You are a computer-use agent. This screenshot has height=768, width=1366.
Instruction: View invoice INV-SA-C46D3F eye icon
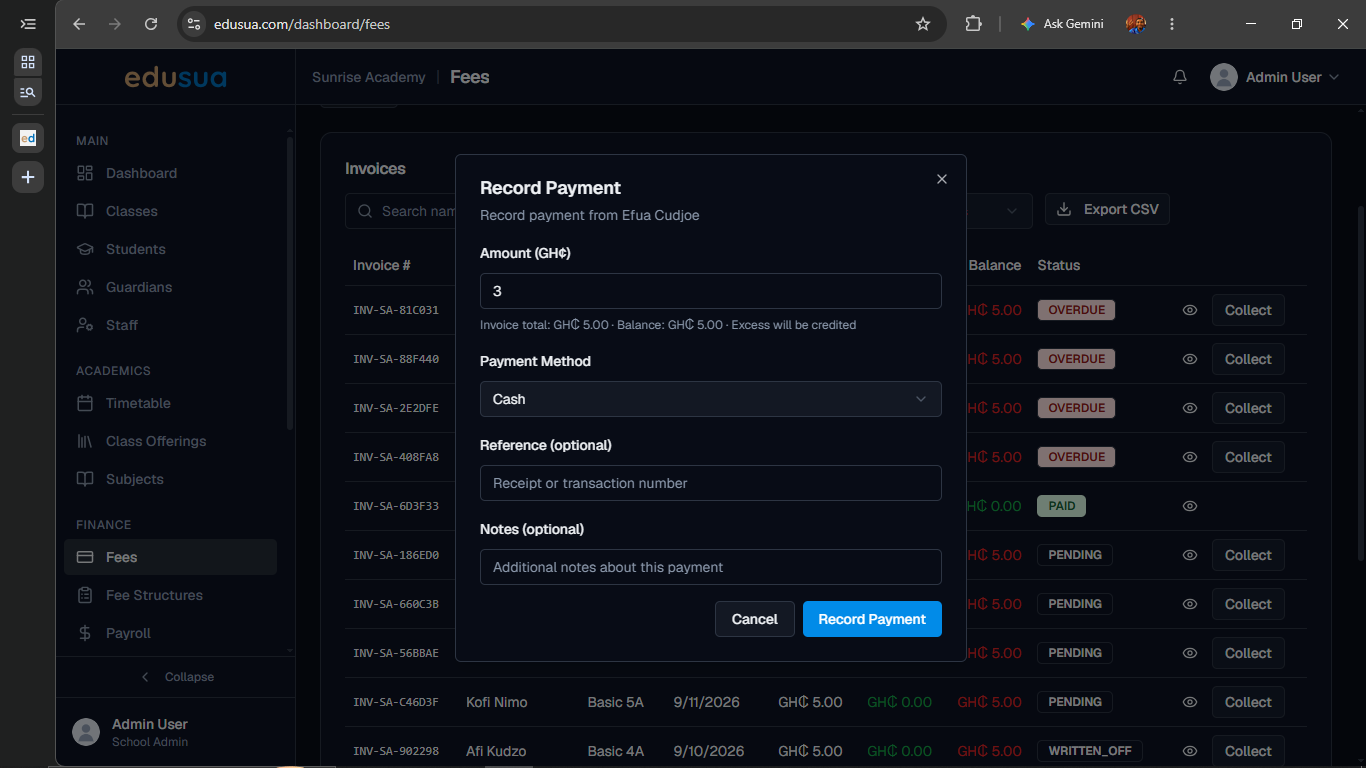click(1190, 702)
